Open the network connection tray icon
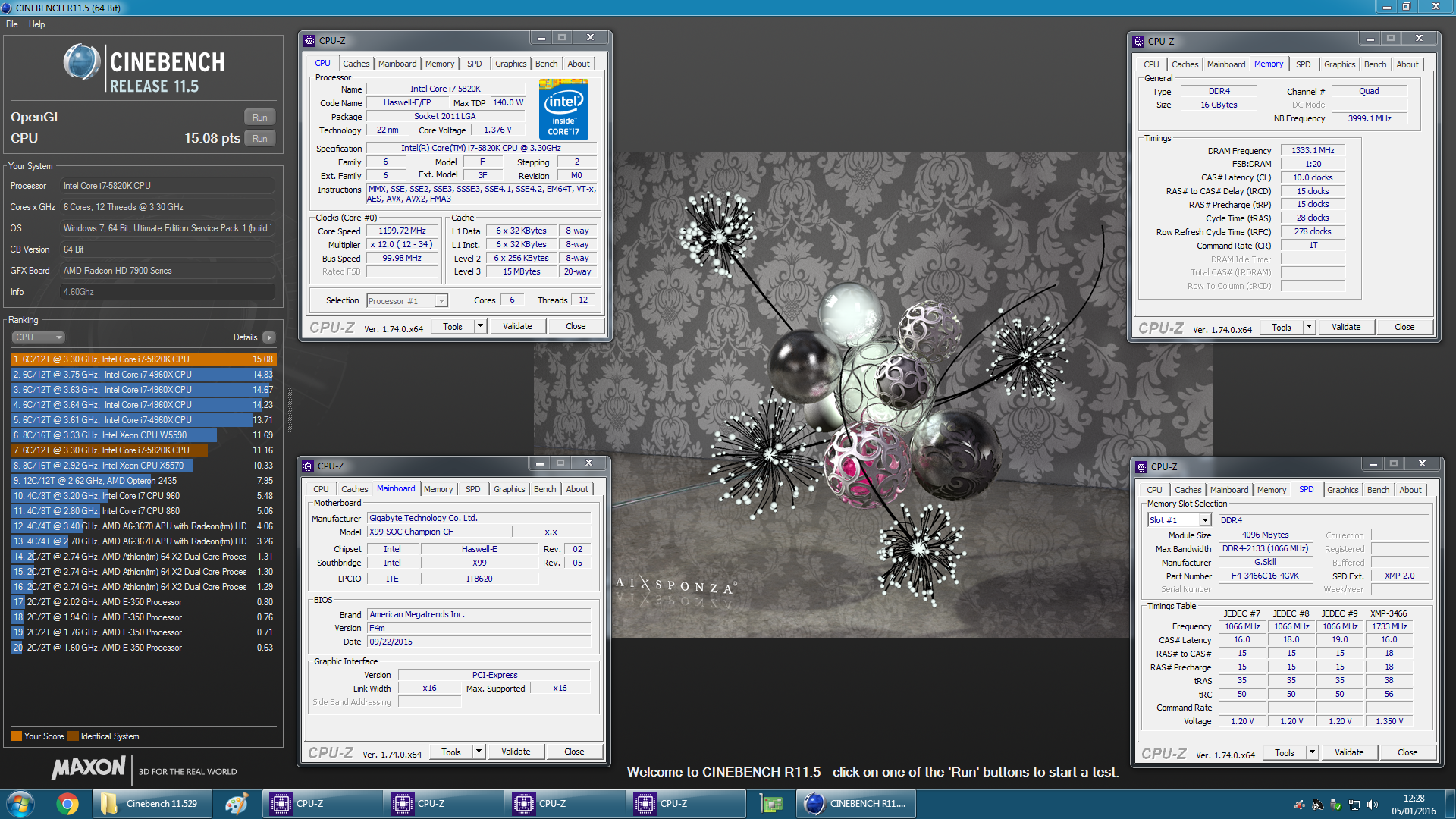Viewport: 1456px width, 819px height. click(x=1354, y=805)
